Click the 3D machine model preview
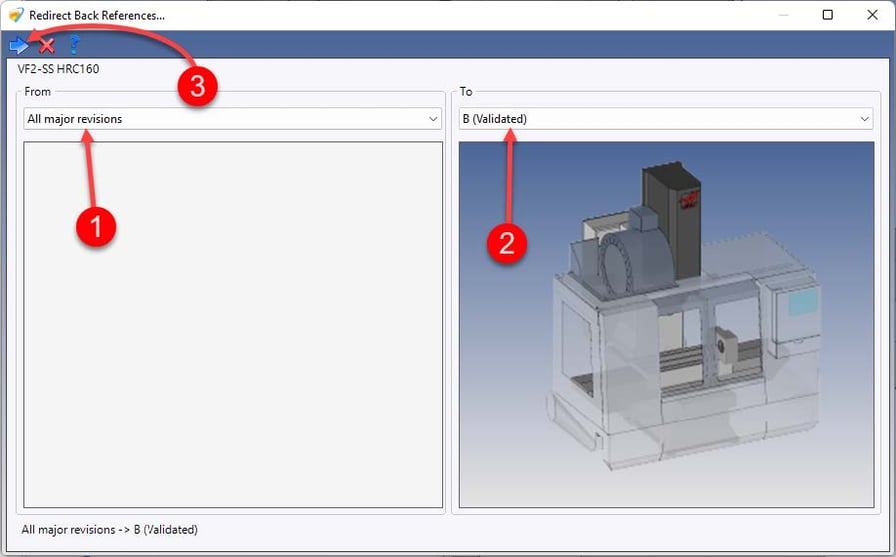The height and width of the screenshot is (557, 896). 666,324
